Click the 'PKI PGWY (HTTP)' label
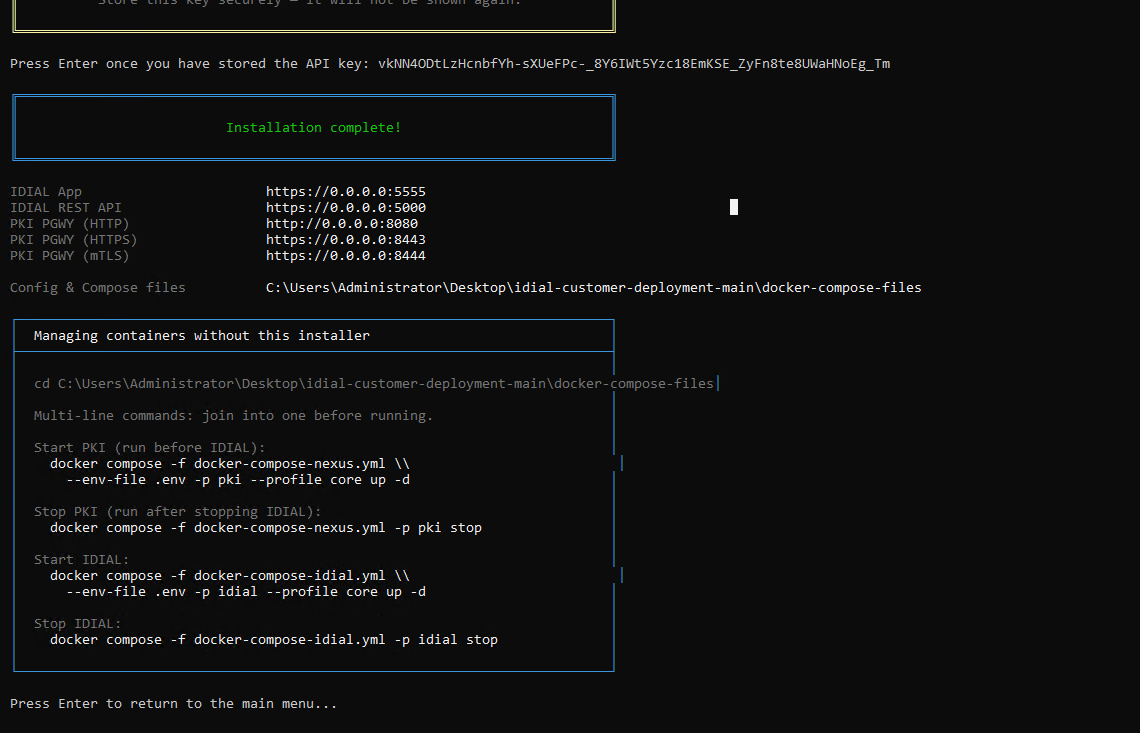Screen dimensions: 1140x733 pos(70,223)
